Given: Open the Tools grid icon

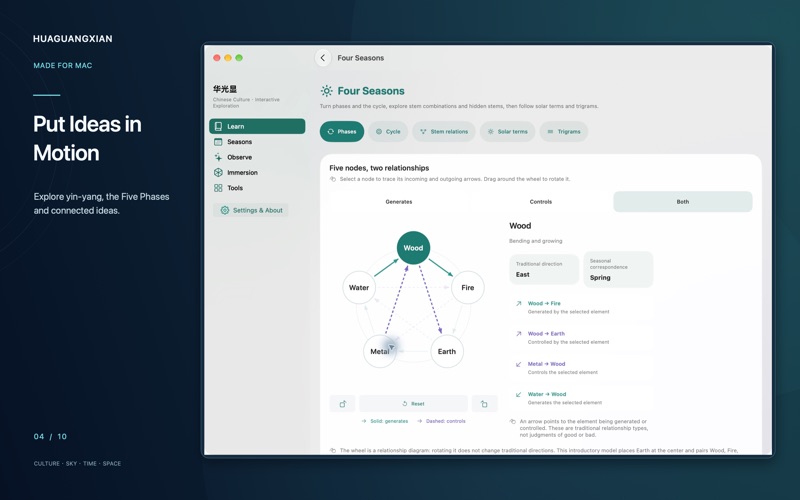Looking at the screenshot, I should pos(218,188).
